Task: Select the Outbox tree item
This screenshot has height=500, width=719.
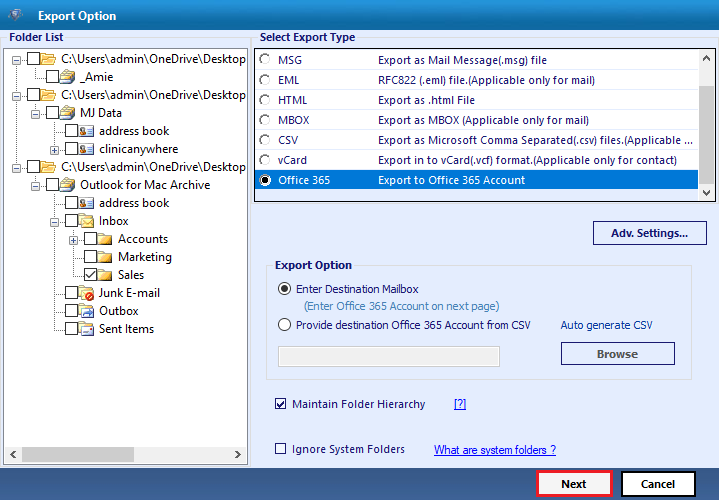Action: coord(118,311)
